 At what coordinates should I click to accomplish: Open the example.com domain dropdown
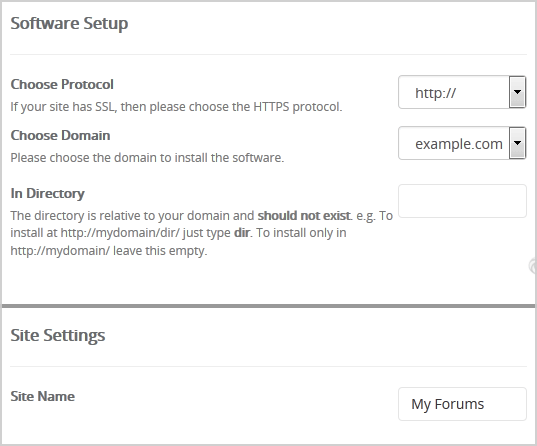point(462,144)
